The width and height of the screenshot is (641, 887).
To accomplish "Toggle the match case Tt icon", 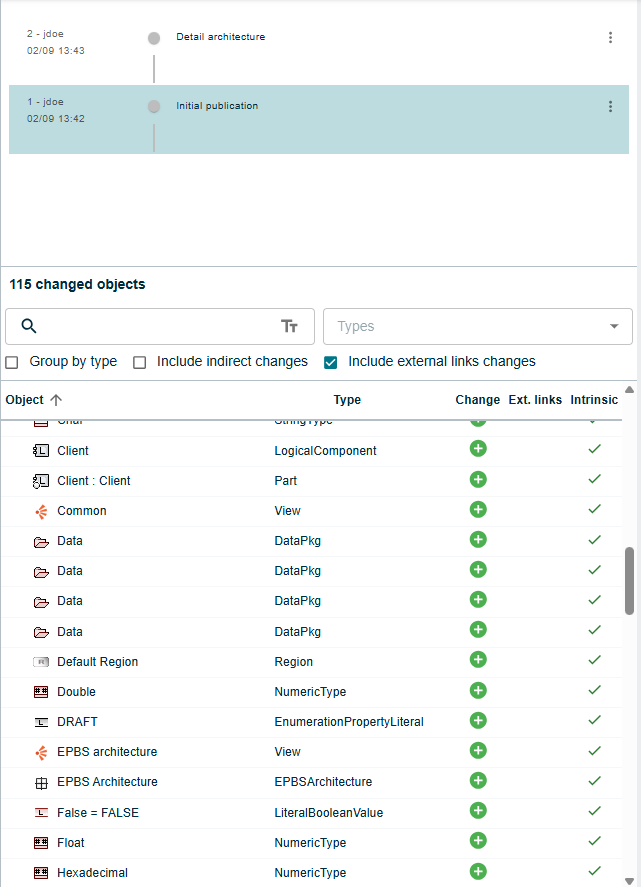I will point(289,326).
